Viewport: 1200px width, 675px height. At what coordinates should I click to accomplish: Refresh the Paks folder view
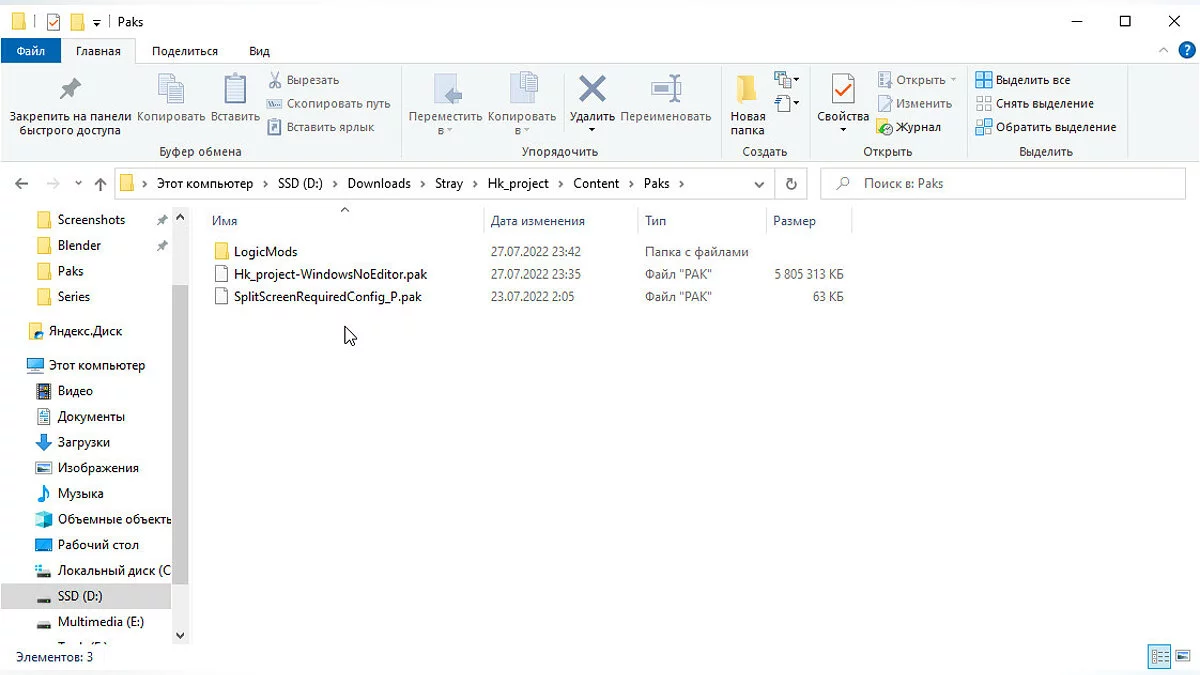point(791,184)
